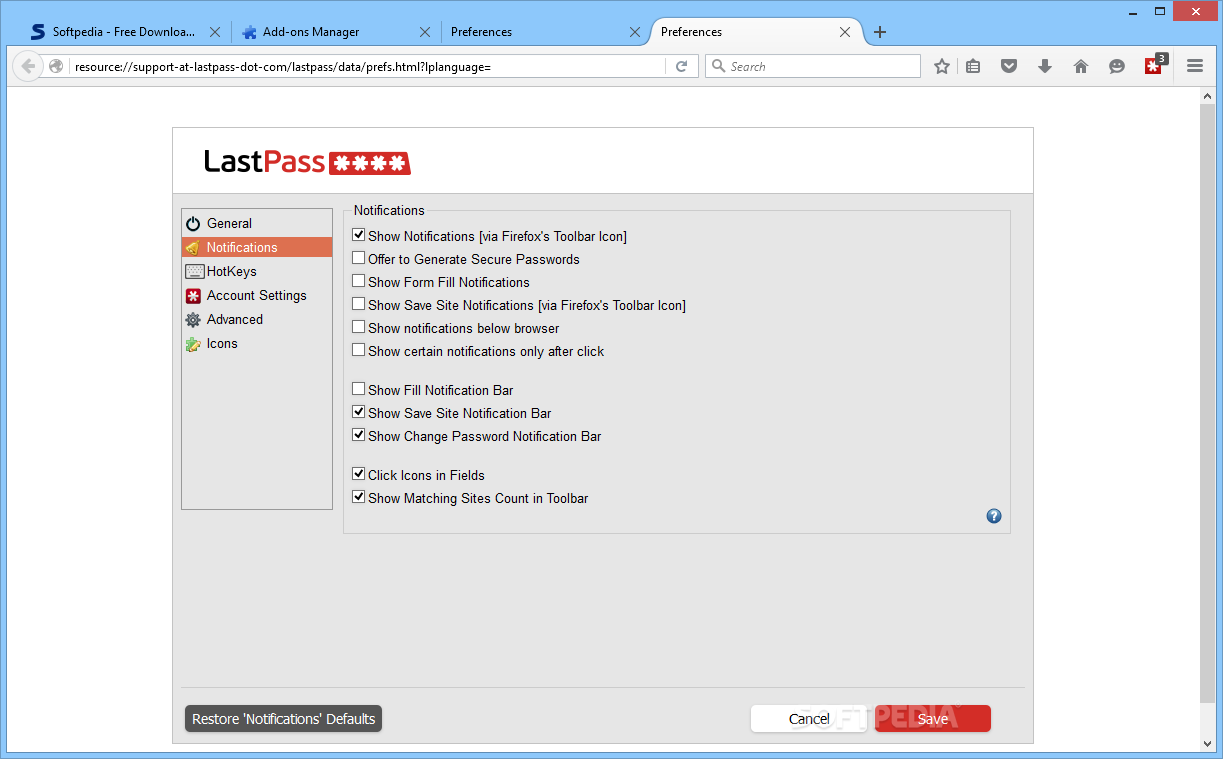Click the browser Search field
This screenshot has height=759, width=1223.
[813, 66]
